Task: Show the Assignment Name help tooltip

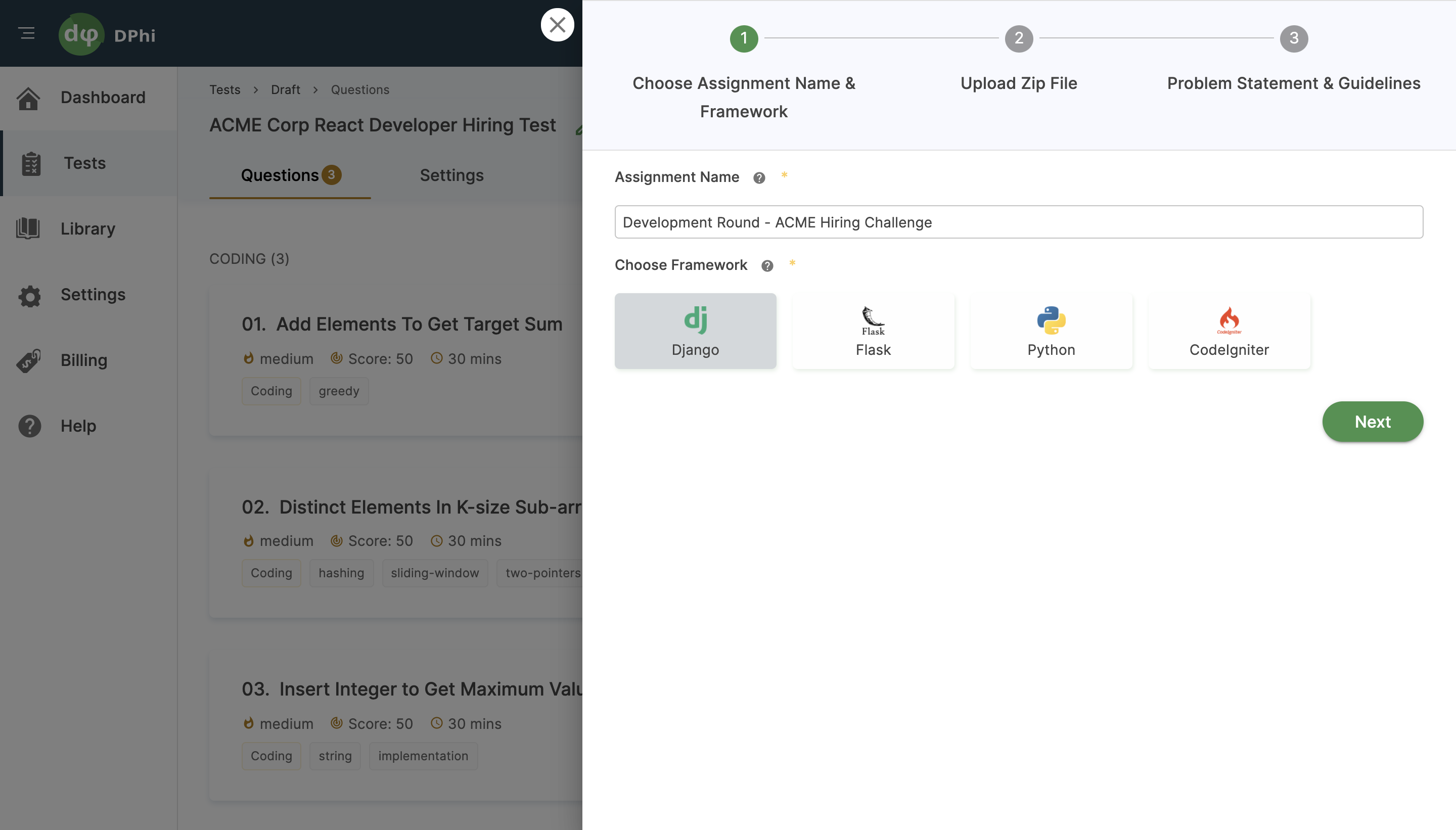Action: tap(759, 177)
